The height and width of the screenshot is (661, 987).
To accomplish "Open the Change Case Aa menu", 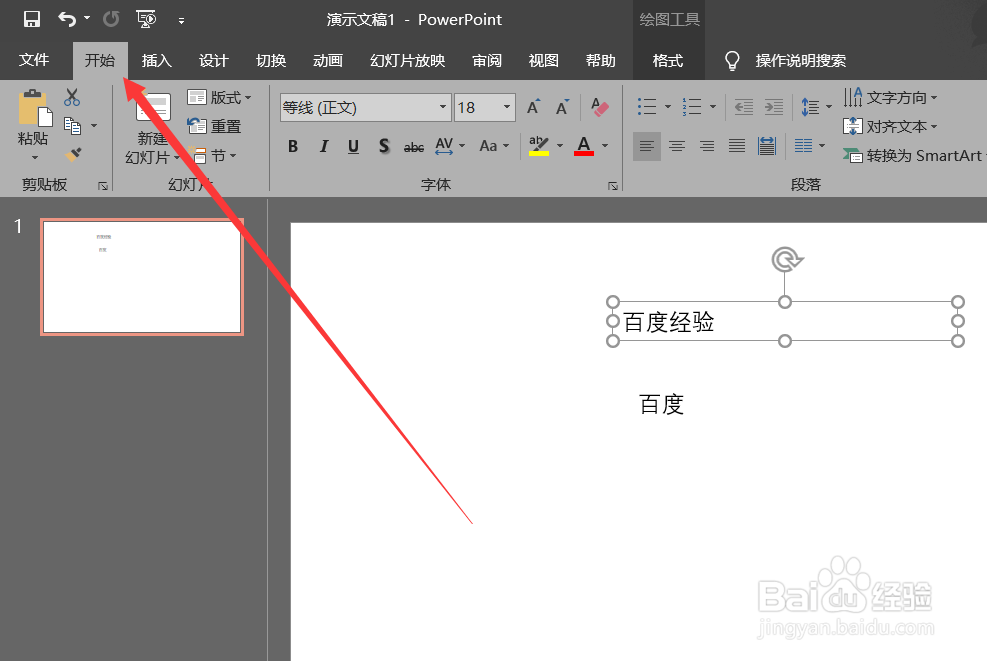I will [494, 146].
